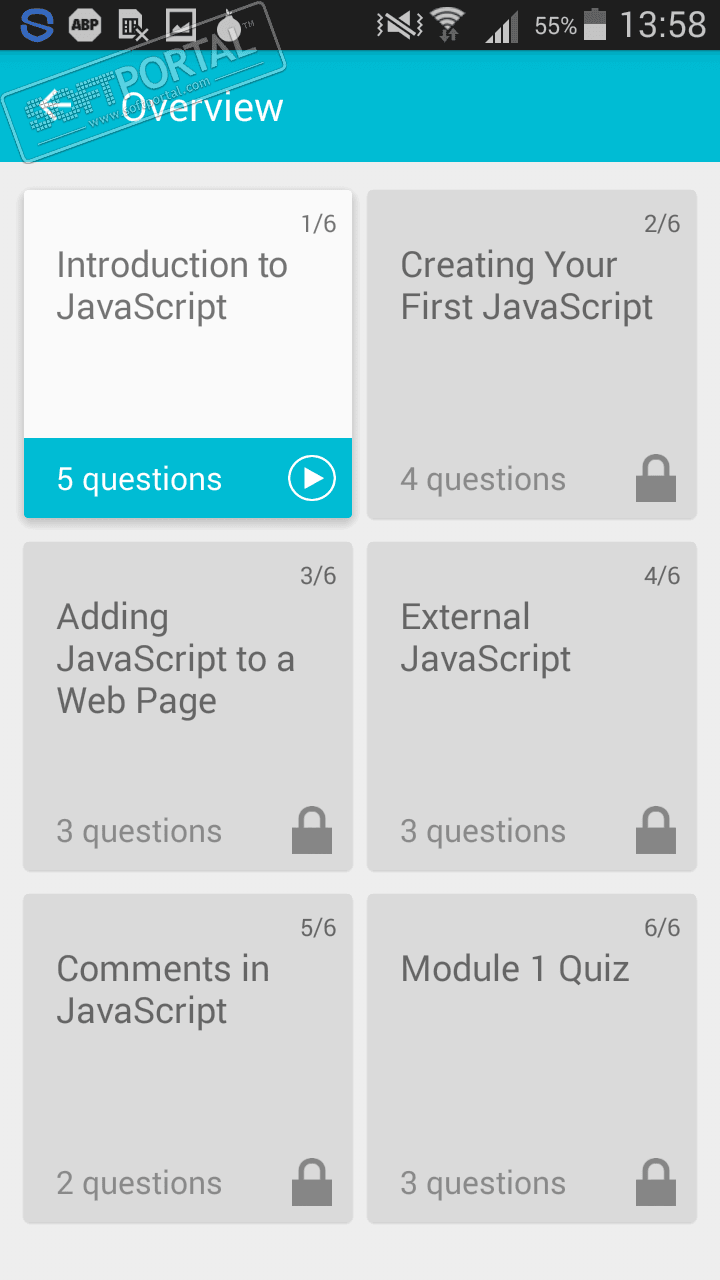This screenshot has width=720, height=1280.
Task: Select Creating Your First JavaScript lesson title
Action: point(526,286)
